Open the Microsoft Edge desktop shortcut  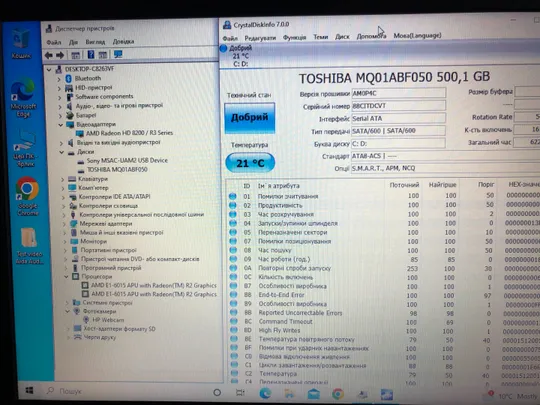point(23,97)
